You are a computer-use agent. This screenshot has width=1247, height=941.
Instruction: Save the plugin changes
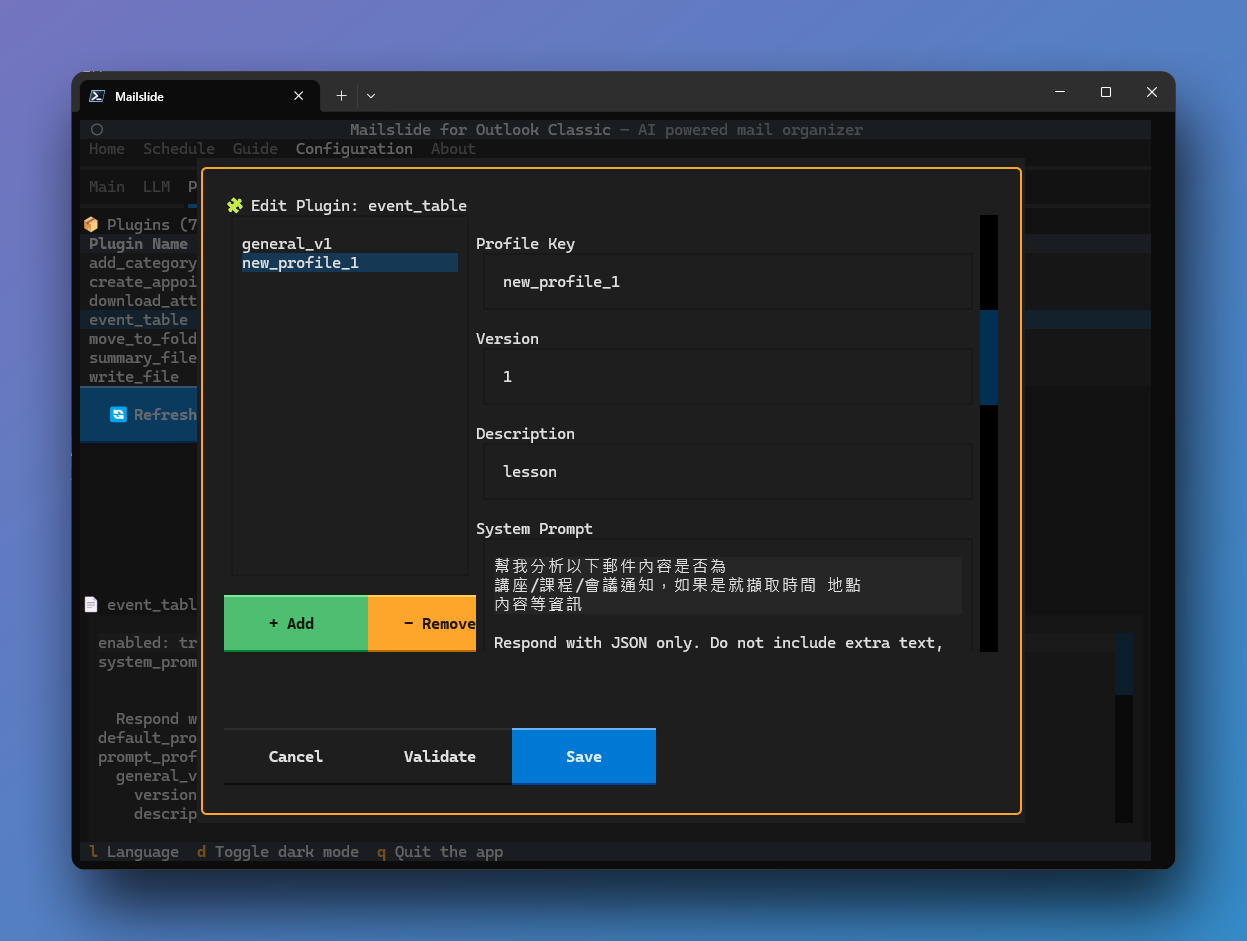tap(583, 756)
